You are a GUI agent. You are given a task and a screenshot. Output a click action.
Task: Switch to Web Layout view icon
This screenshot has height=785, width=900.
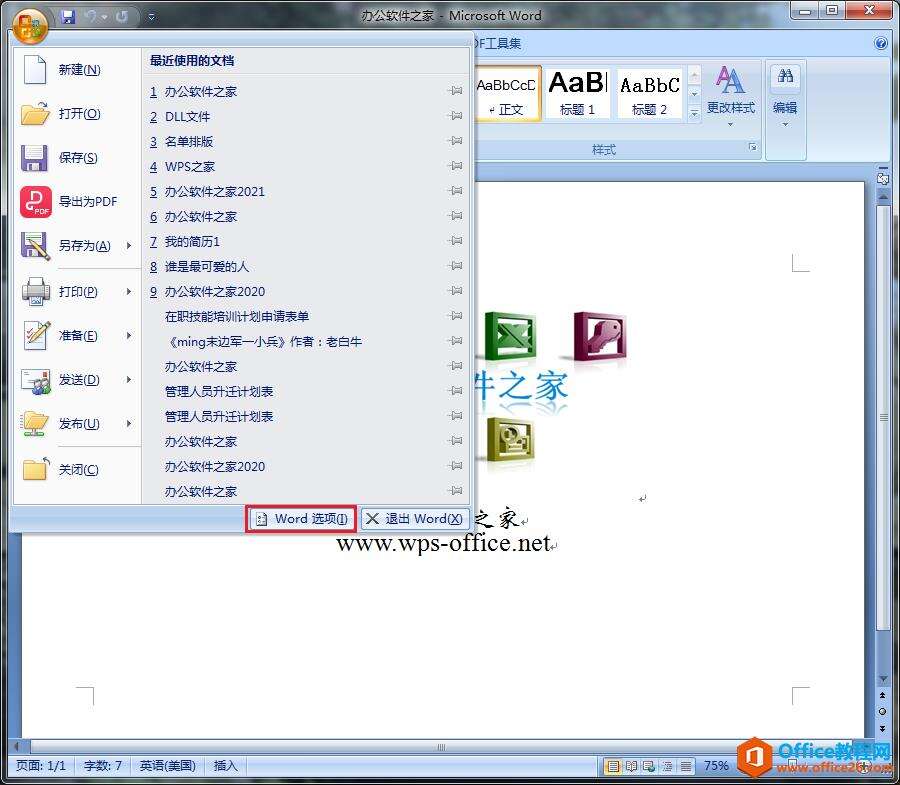649,766
